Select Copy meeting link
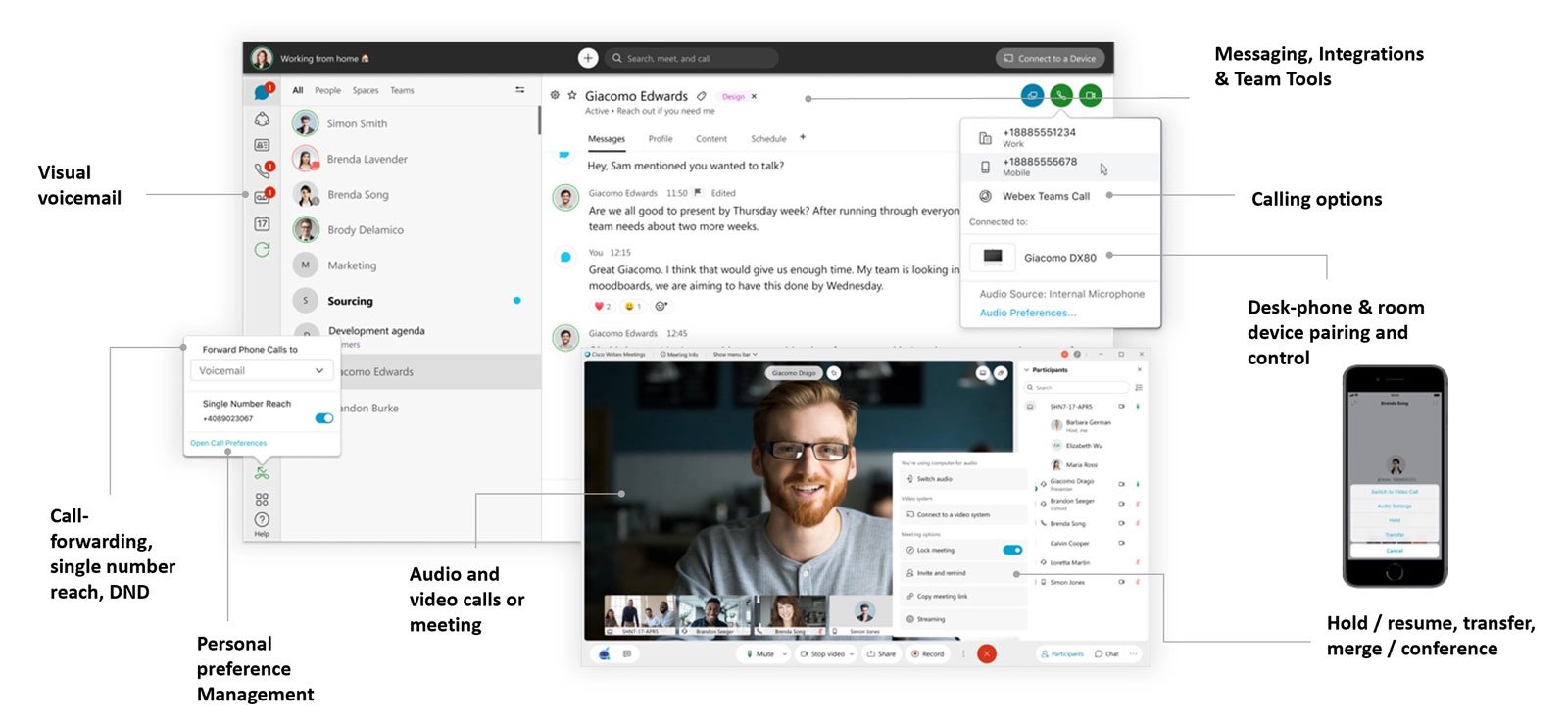This screenshot has width=1568, height=724. pyautogui.click(x=963, y=596)
